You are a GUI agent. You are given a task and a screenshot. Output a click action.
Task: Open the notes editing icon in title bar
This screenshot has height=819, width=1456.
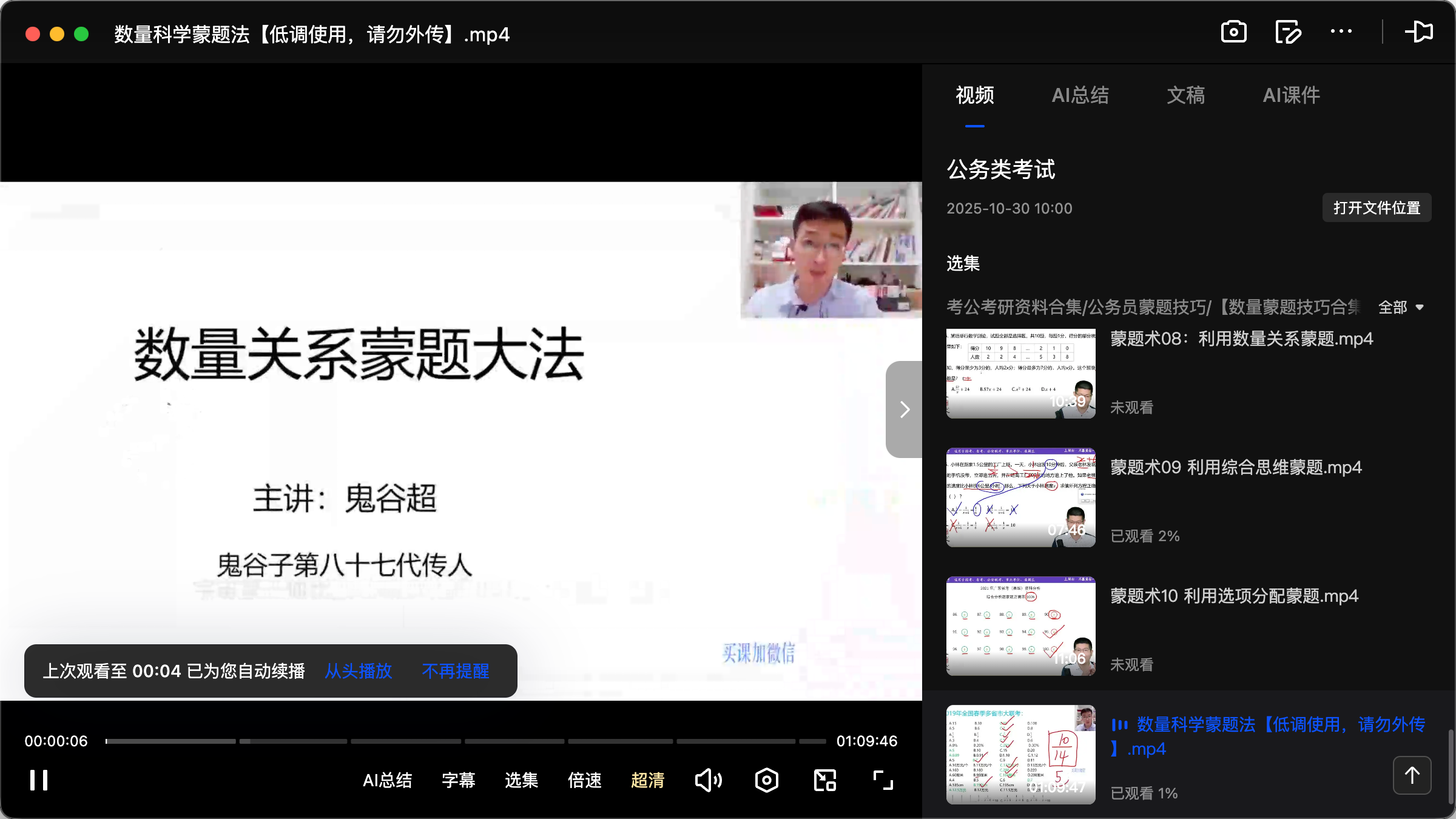(x=1287, y=32)
